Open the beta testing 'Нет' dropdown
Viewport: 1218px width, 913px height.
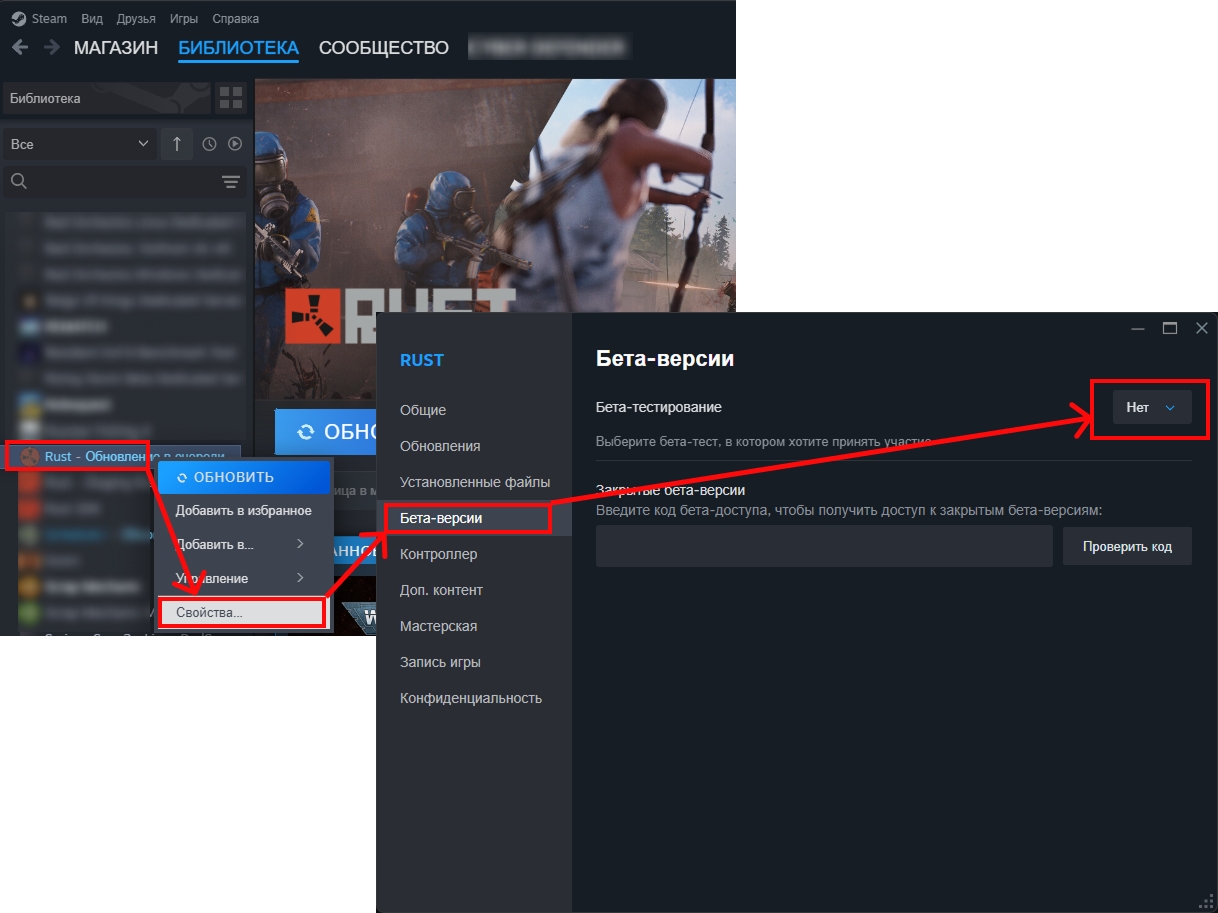click(1151, 407)
